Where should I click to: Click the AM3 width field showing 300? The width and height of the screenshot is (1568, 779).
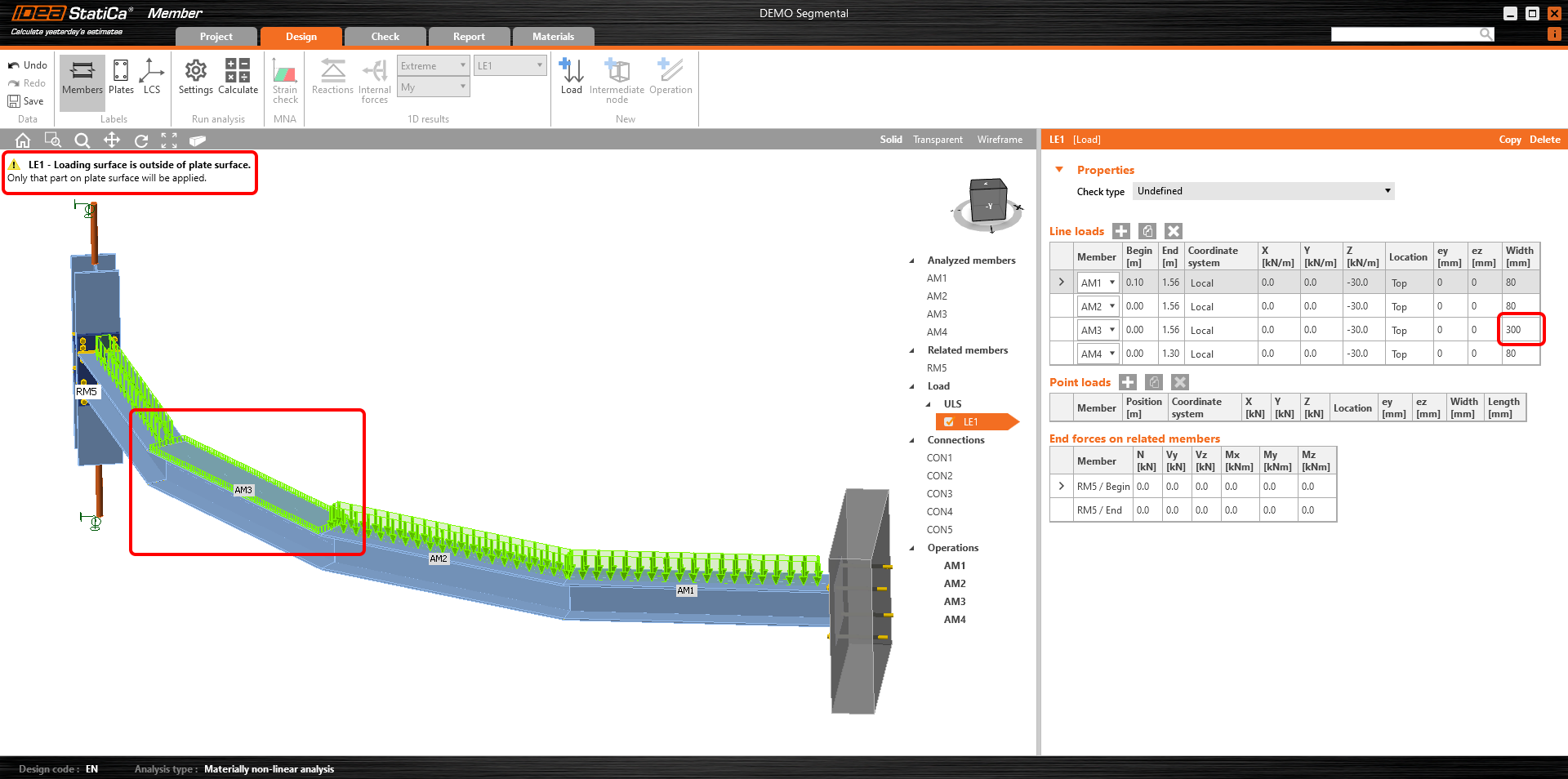click(x=1520, y=330)
